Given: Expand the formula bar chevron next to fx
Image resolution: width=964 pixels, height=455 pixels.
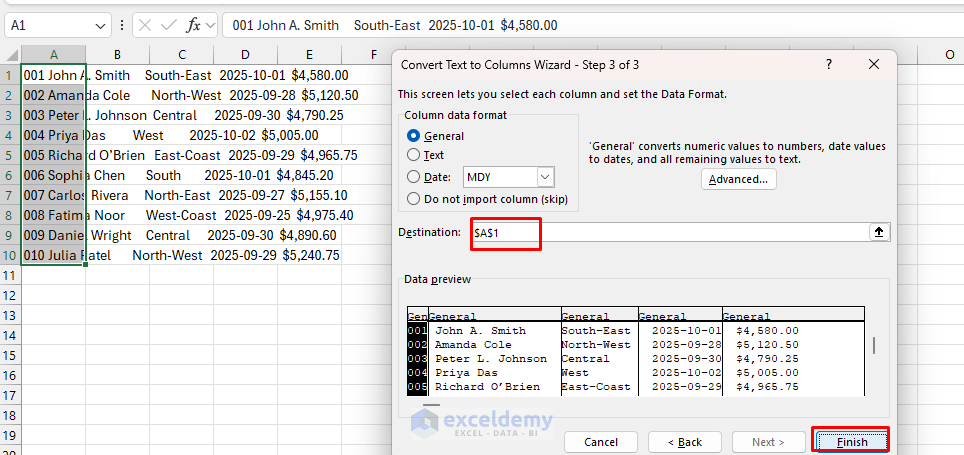Looking at the screenshot, I should tap(211, 25).
